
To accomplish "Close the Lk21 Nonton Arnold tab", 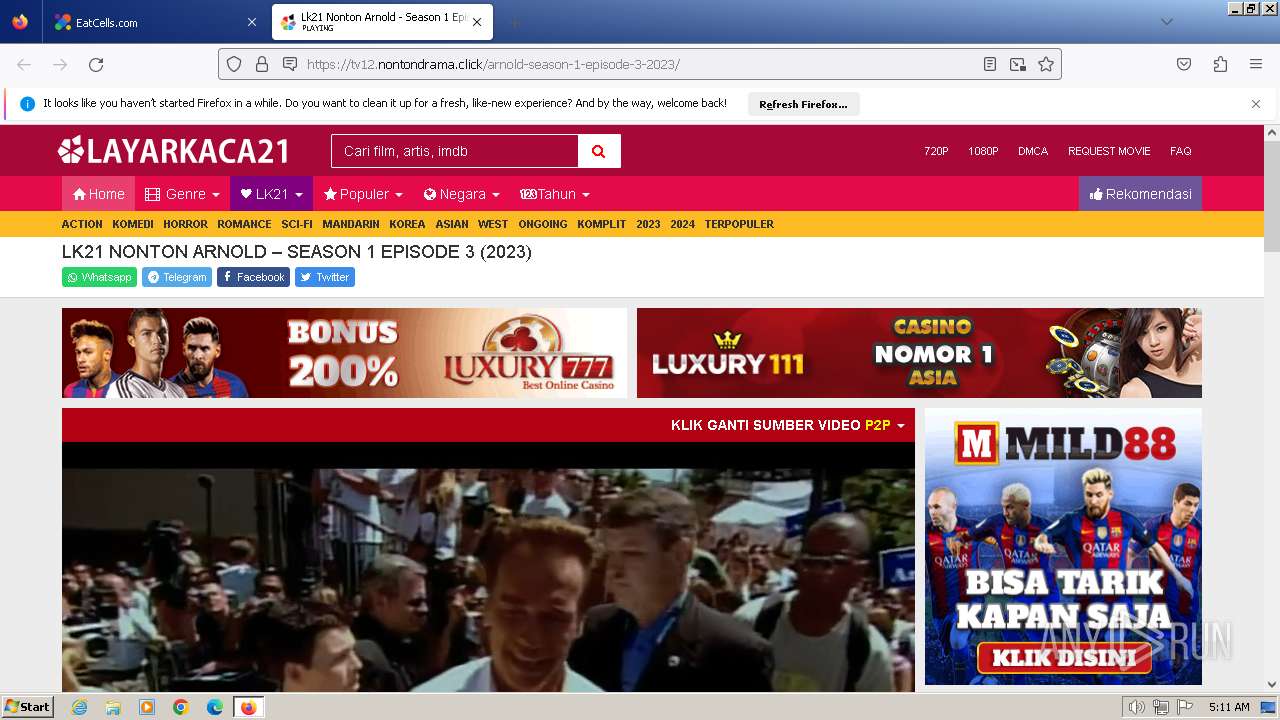I will point(477,22).
